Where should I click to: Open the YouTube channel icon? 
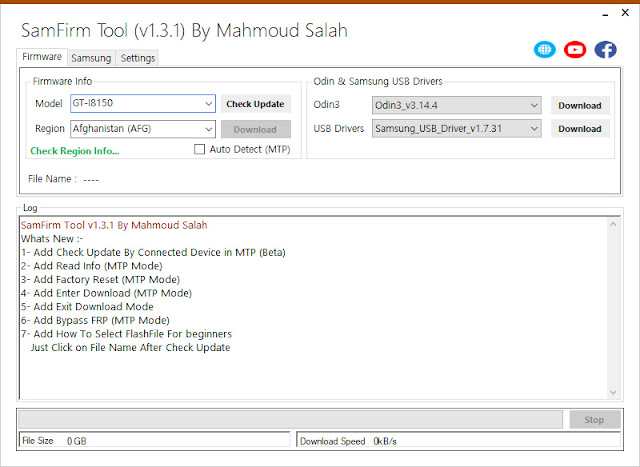point(575,50)
